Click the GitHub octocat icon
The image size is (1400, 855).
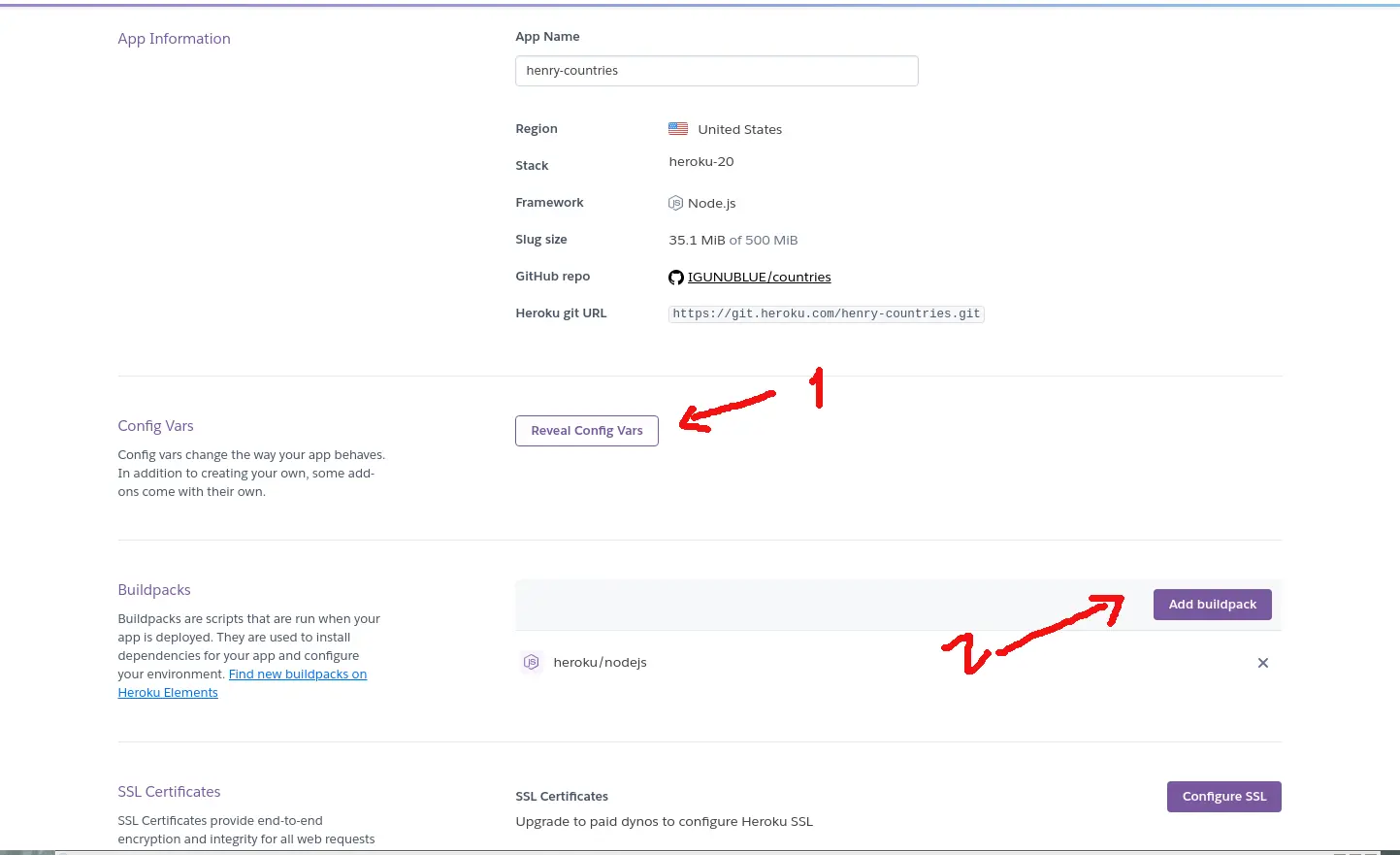coord(676,278)
